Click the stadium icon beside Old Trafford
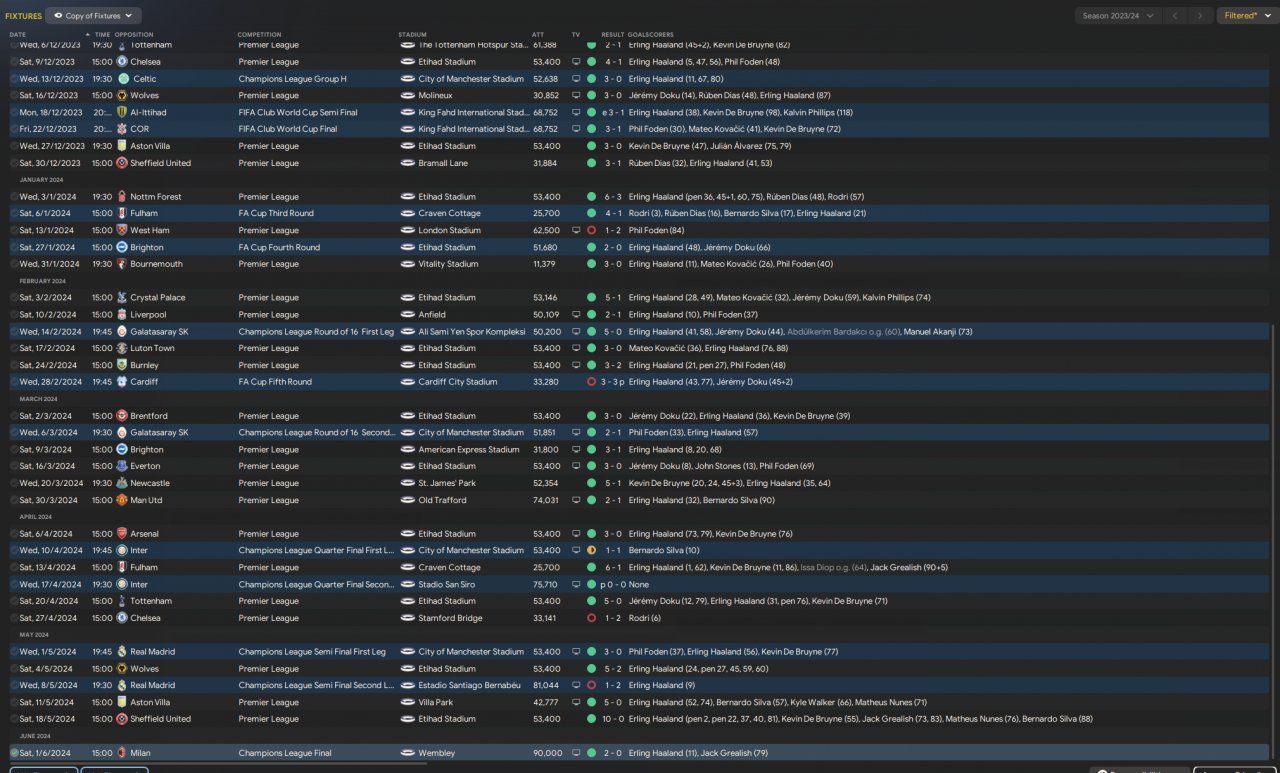The height and width of the screenshot is (773, 1280). [408, 500]
